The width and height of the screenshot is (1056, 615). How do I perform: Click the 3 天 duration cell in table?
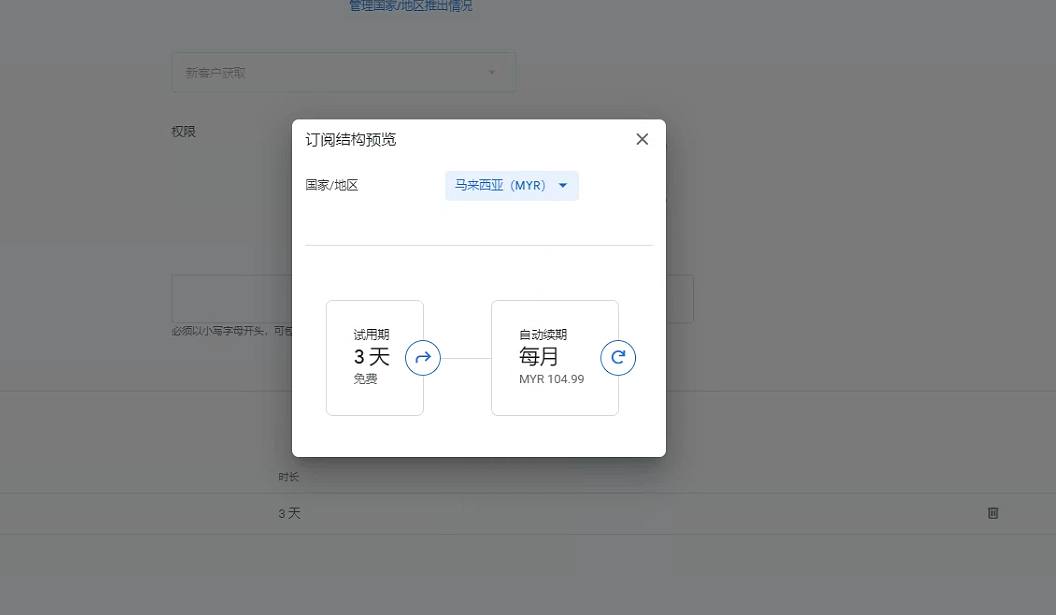(x=290, y=513)
